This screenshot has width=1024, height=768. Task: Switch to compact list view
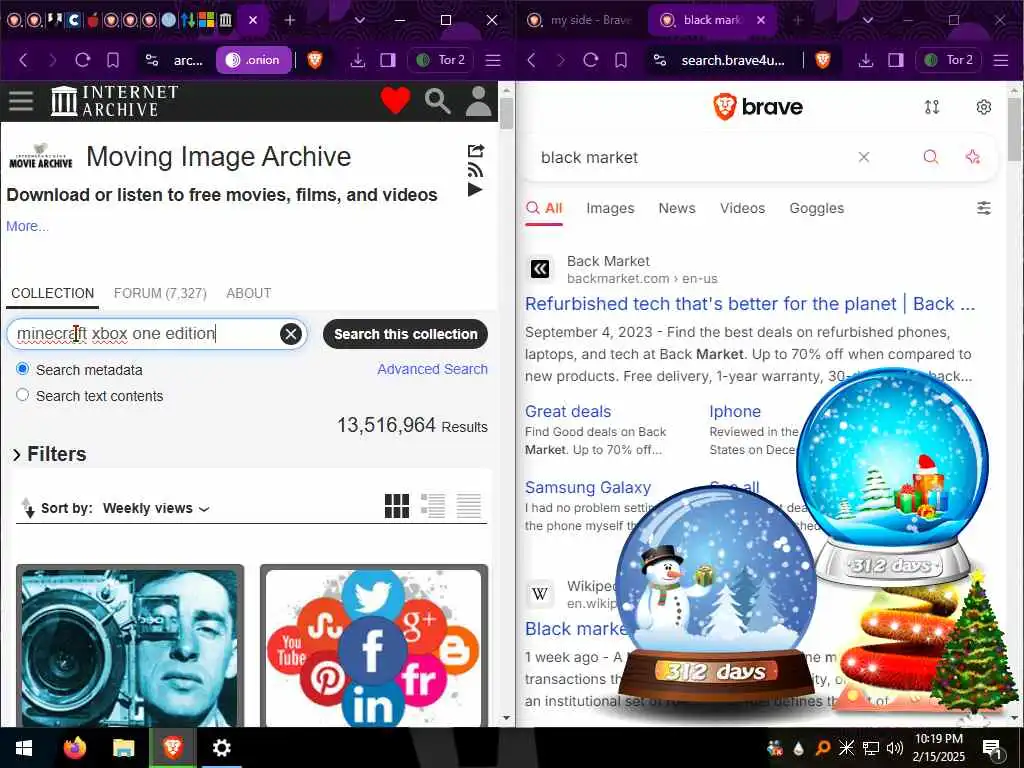click(468, 505)
